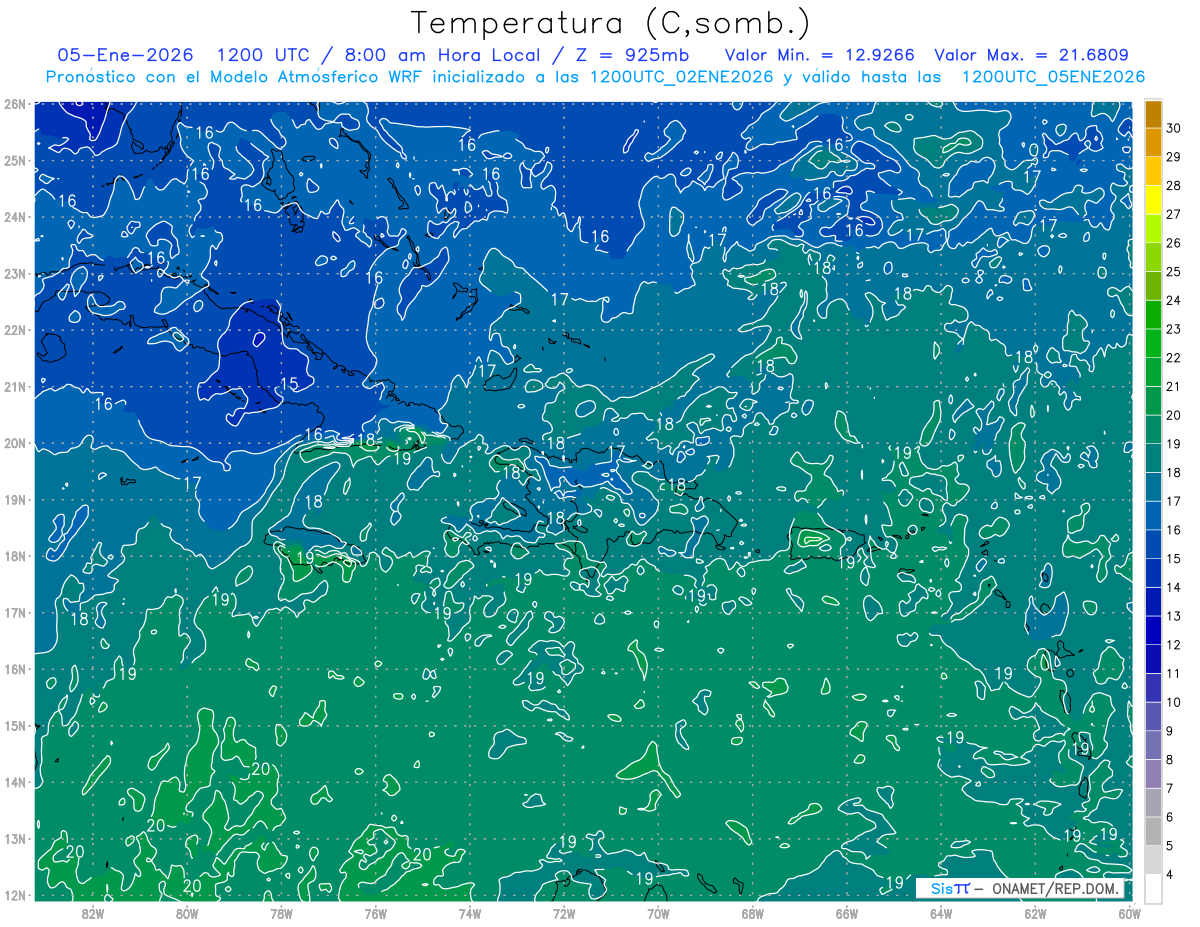Image resolution: width=1200 pixels, height=927 pixels.
Task: Click the 22N latitude axis label
Action: click(15, 330)
